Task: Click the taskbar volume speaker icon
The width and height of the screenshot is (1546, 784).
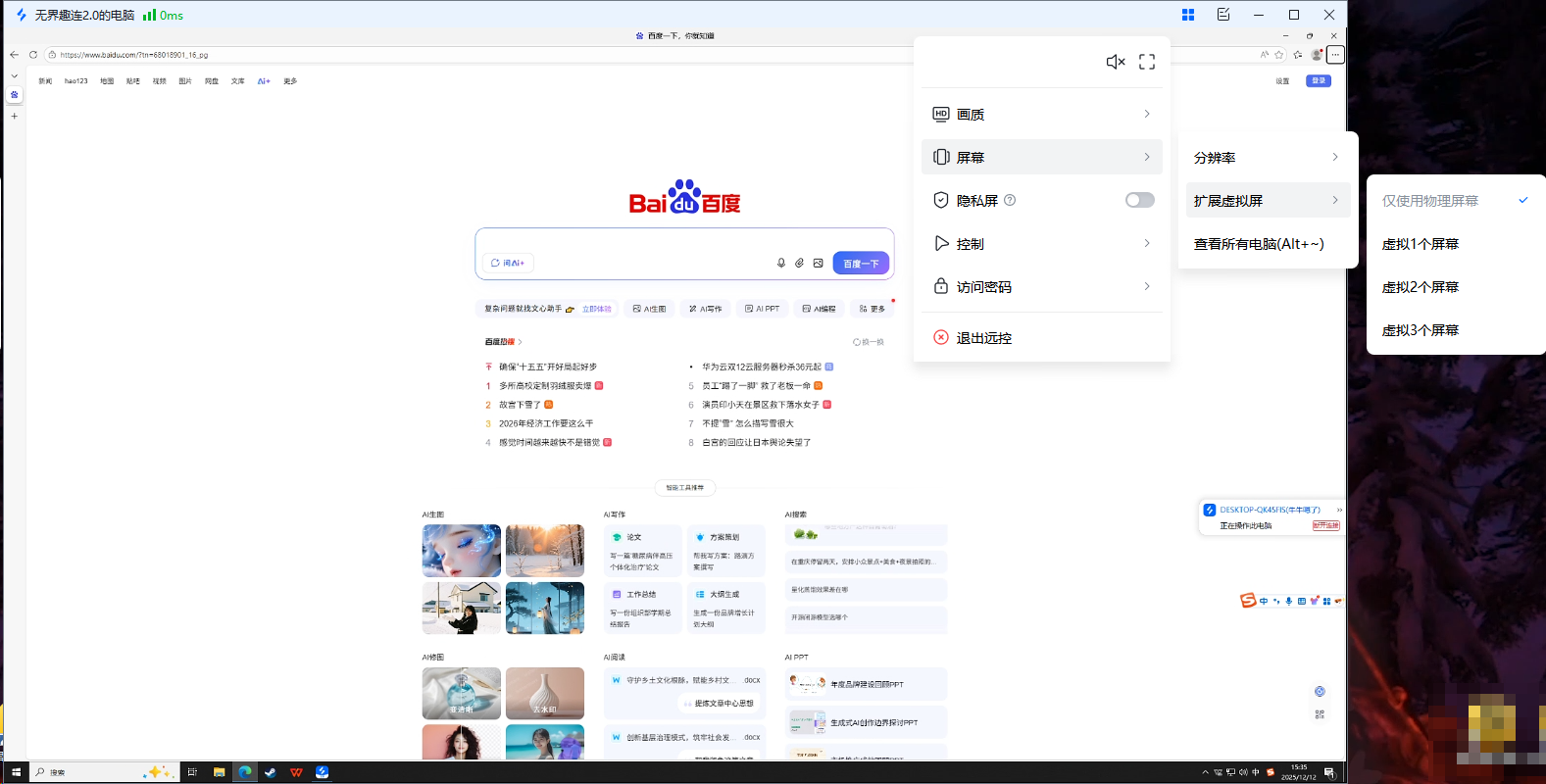Action: tap(1243, 772)
